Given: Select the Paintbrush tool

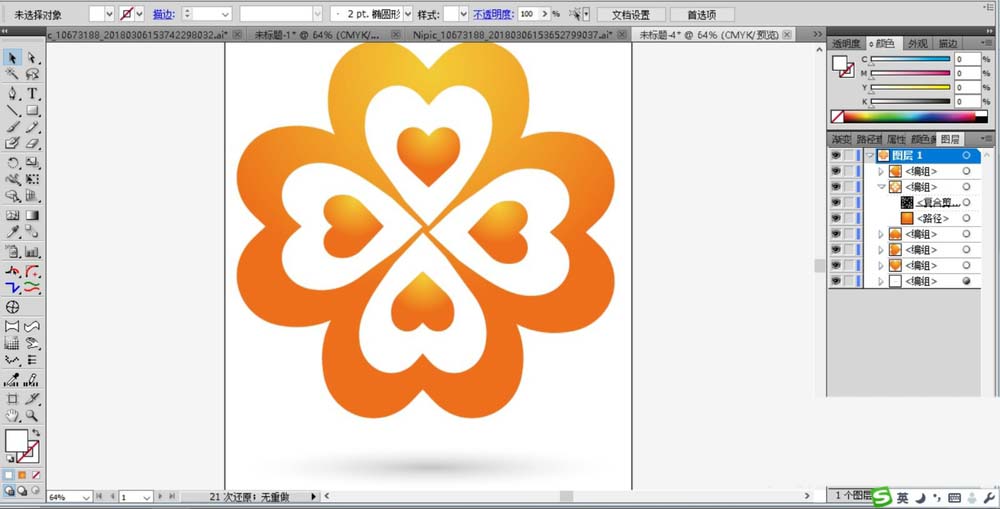Looking at the screenshot, I should point(12,127).
